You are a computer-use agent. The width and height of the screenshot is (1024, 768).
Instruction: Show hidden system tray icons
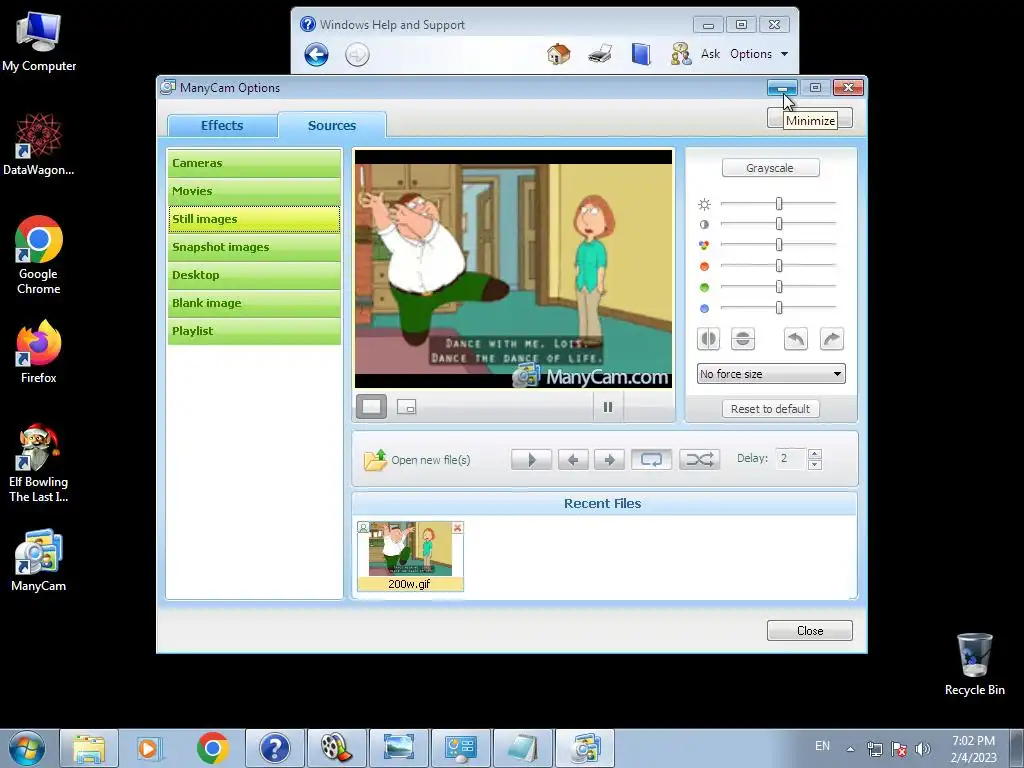850,749
